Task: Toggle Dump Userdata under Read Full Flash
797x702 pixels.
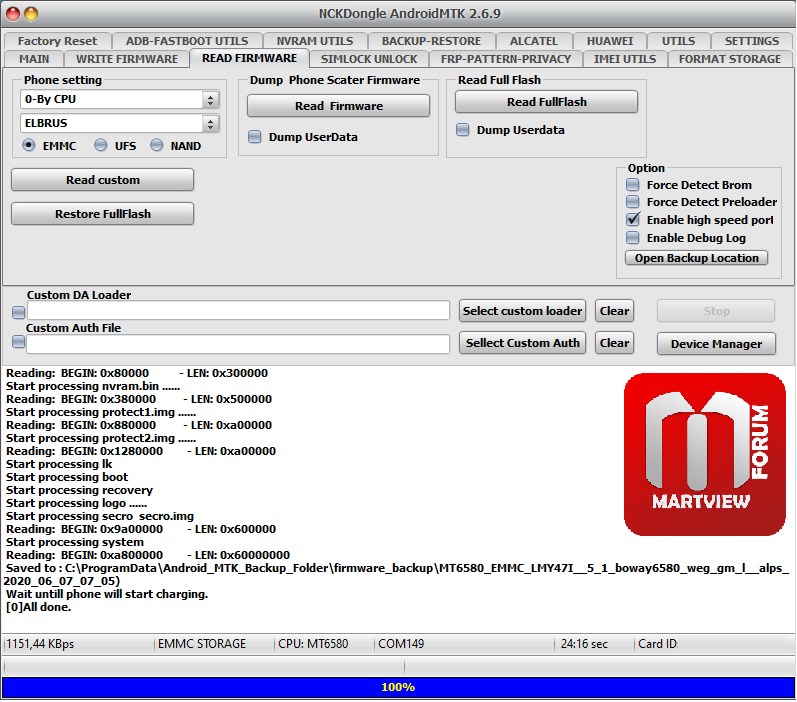Action: tap(463, 130)
